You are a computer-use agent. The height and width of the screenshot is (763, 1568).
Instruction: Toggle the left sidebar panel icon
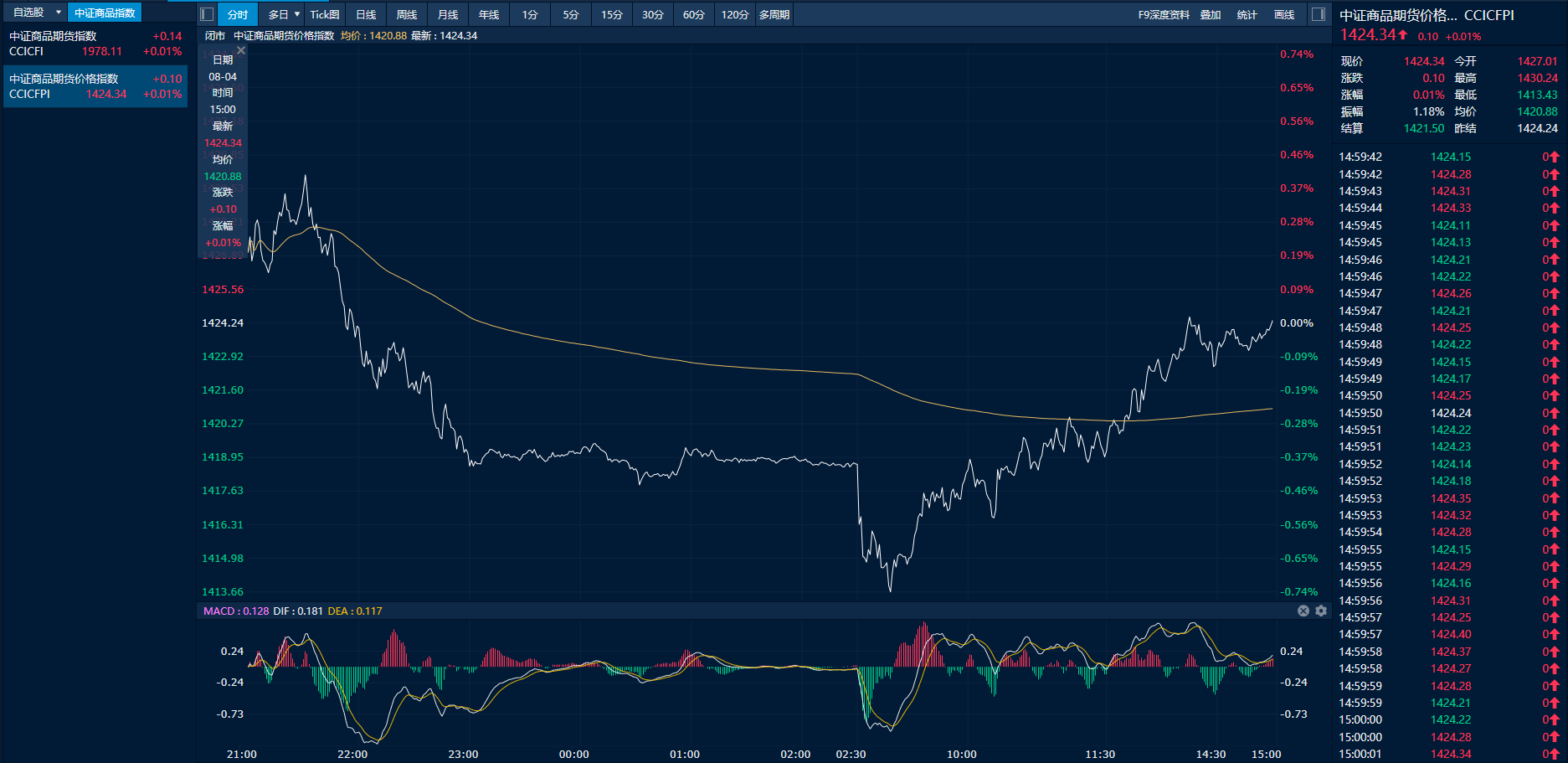pos(207,14)
